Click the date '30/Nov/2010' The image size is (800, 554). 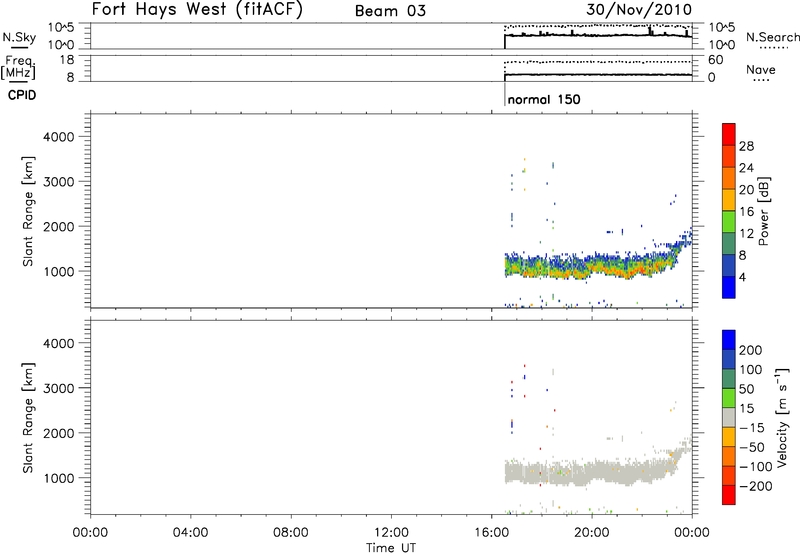(x=639, y=9)
